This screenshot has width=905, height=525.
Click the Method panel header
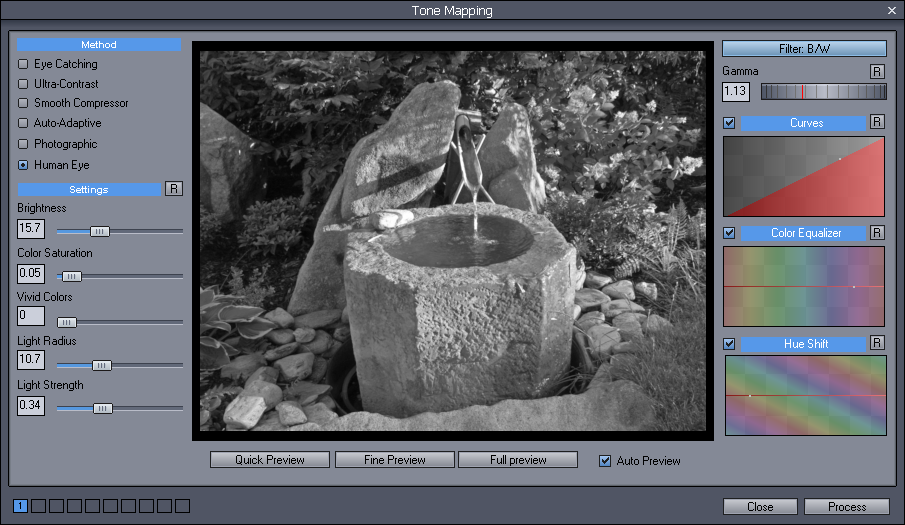(99, 45)
